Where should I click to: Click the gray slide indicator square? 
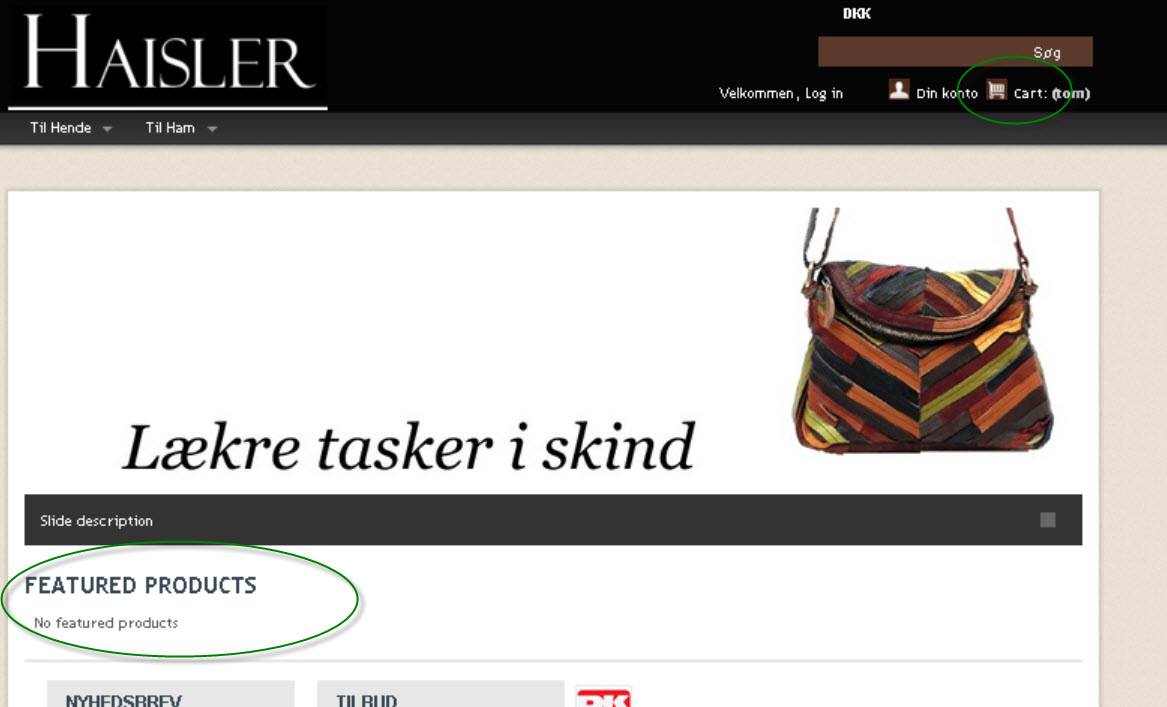pyautogui.click(x=1048, y=519)
